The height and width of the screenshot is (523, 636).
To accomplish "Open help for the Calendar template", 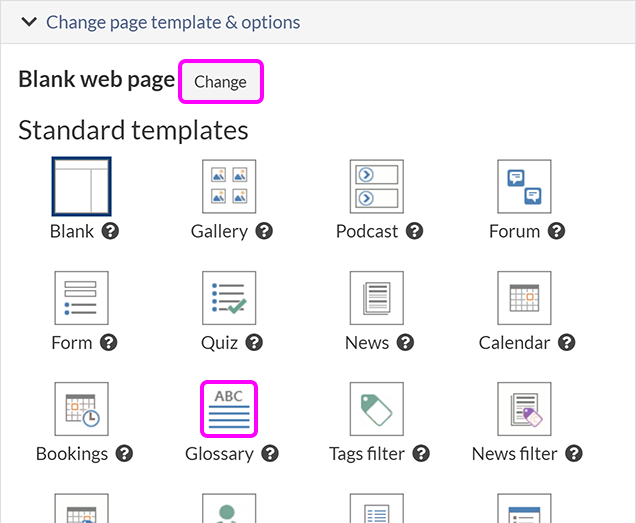I will [566, 343].
